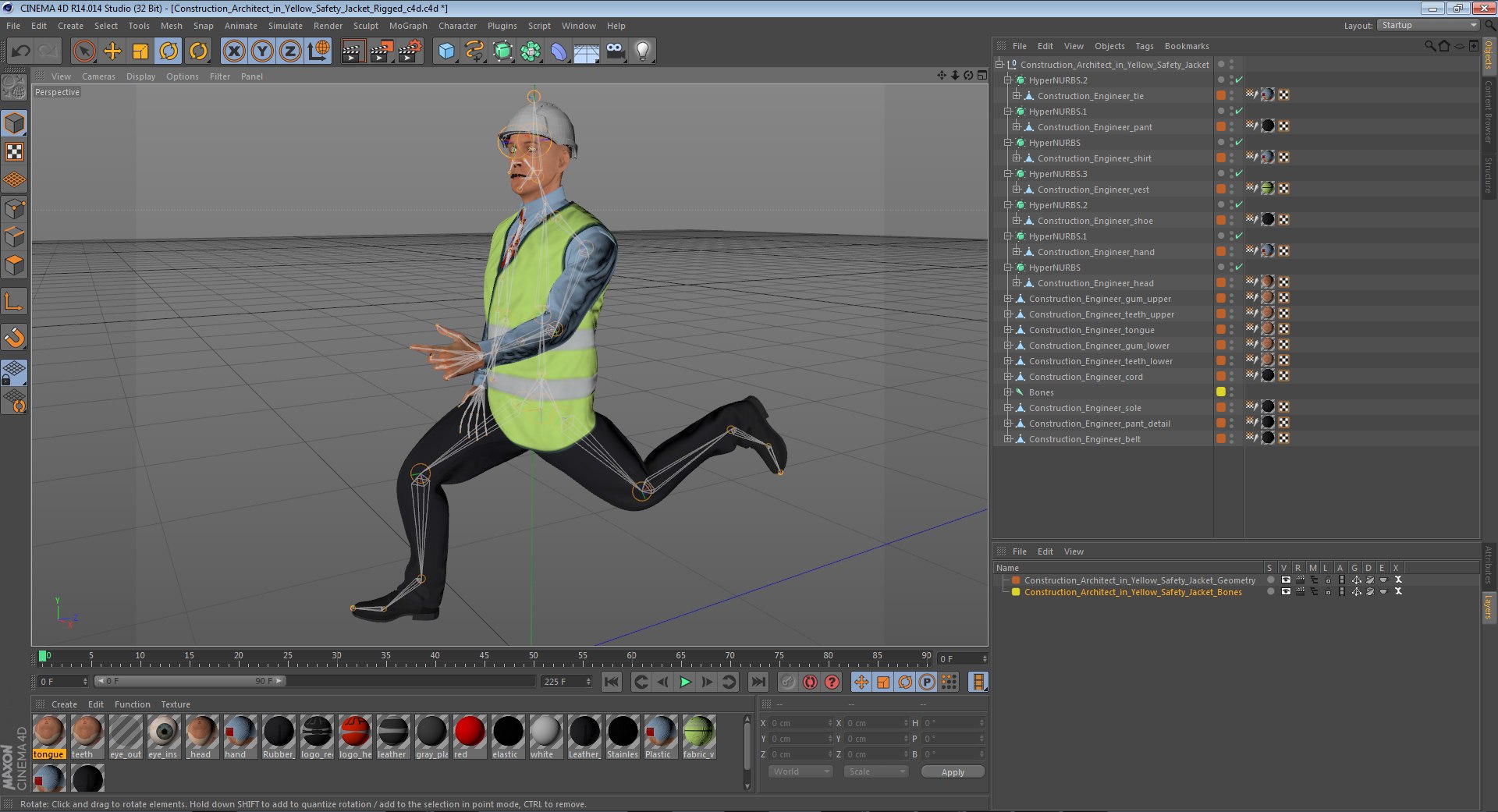1498x812 pixels.
Task: Toggle Bones layer lock icon
Action: click(x=1328, y=591)
